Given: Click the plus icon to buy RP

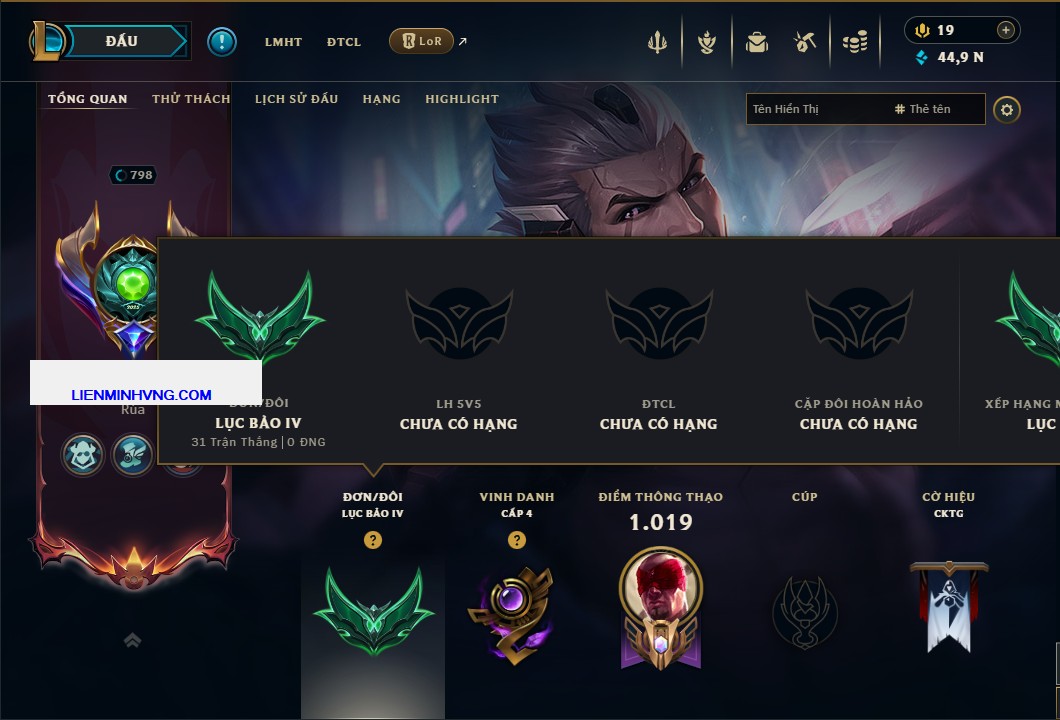Looking at the screenshot, I should tap(1005, 30).
